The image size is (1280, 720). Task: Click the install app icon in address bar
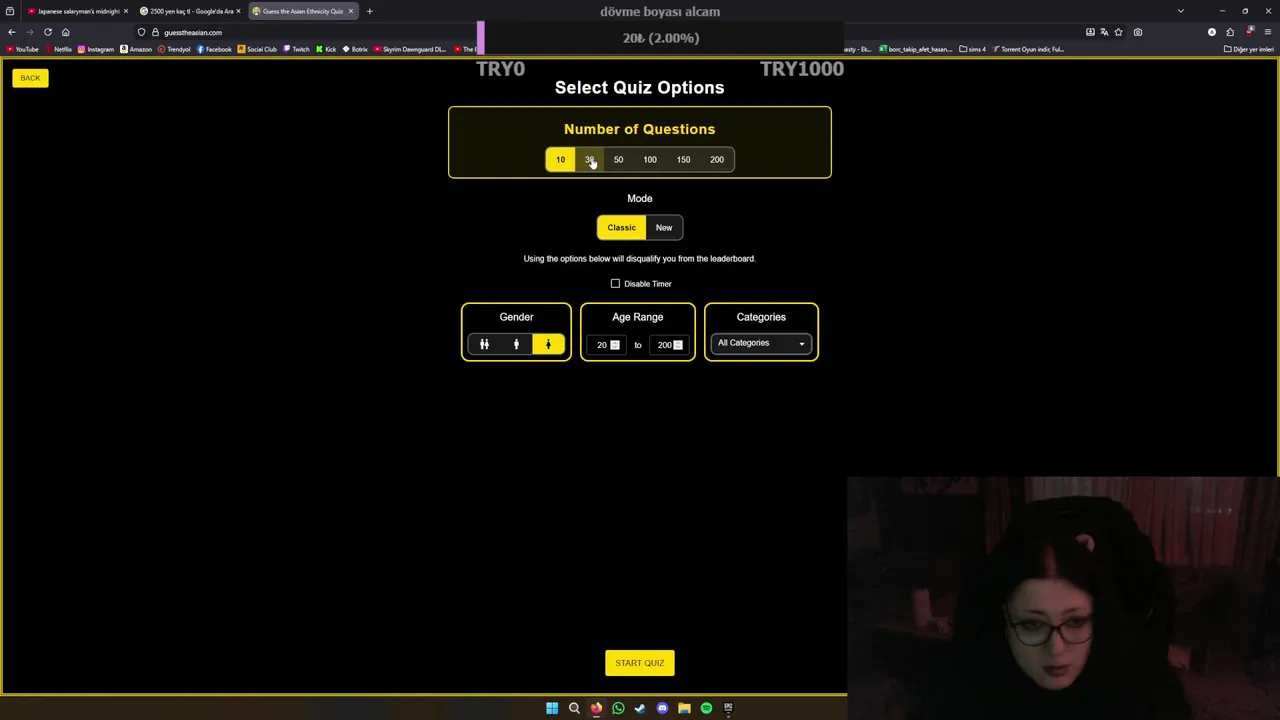[1090, 32]
